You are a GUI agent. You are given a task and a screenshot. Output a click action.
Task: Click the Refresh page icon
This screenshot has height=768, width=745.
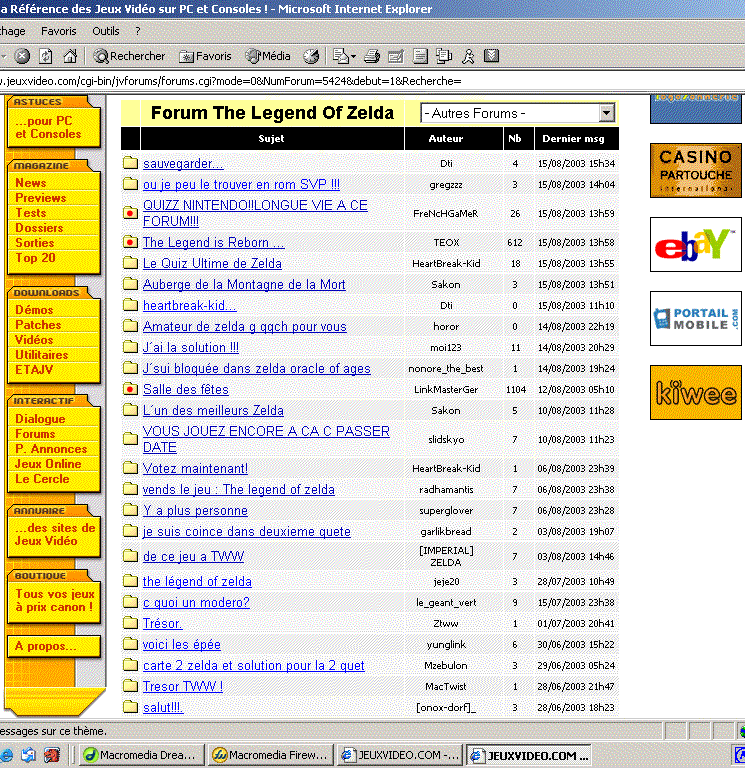coord(46,56)
